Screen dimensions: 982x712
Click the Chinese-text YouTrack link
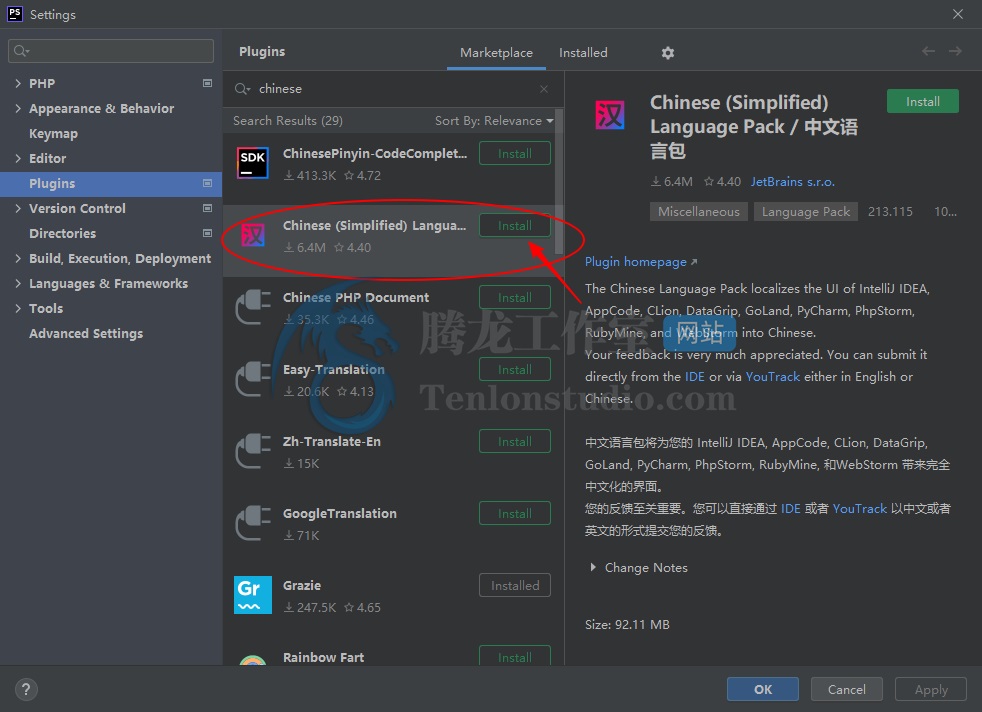coord(859,508)
